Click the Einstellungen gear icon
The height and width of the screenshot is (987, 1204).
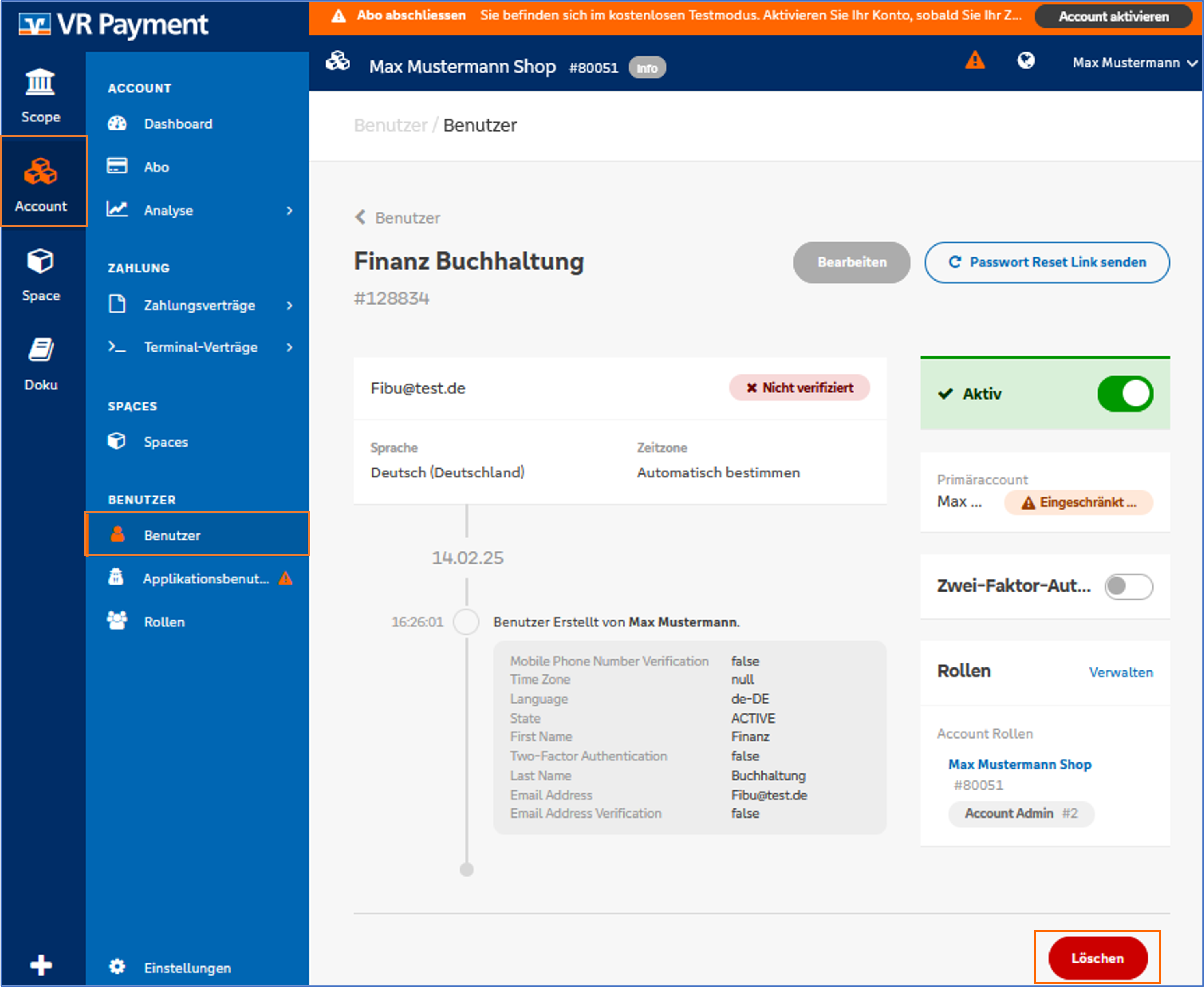(x=117, y=967)
